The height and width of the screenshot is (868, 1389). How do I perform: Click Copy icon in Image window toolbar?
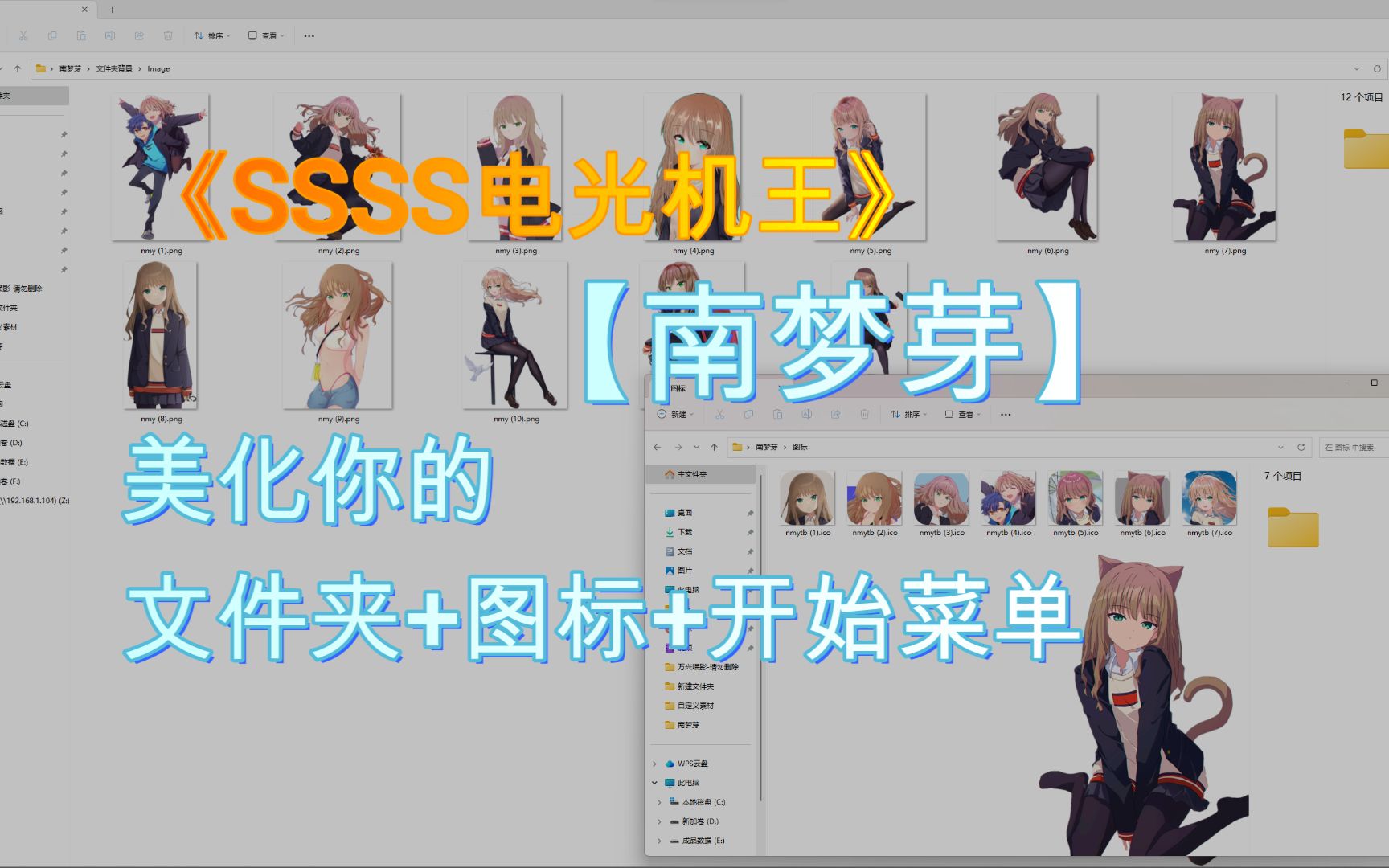tap(52, 35)
